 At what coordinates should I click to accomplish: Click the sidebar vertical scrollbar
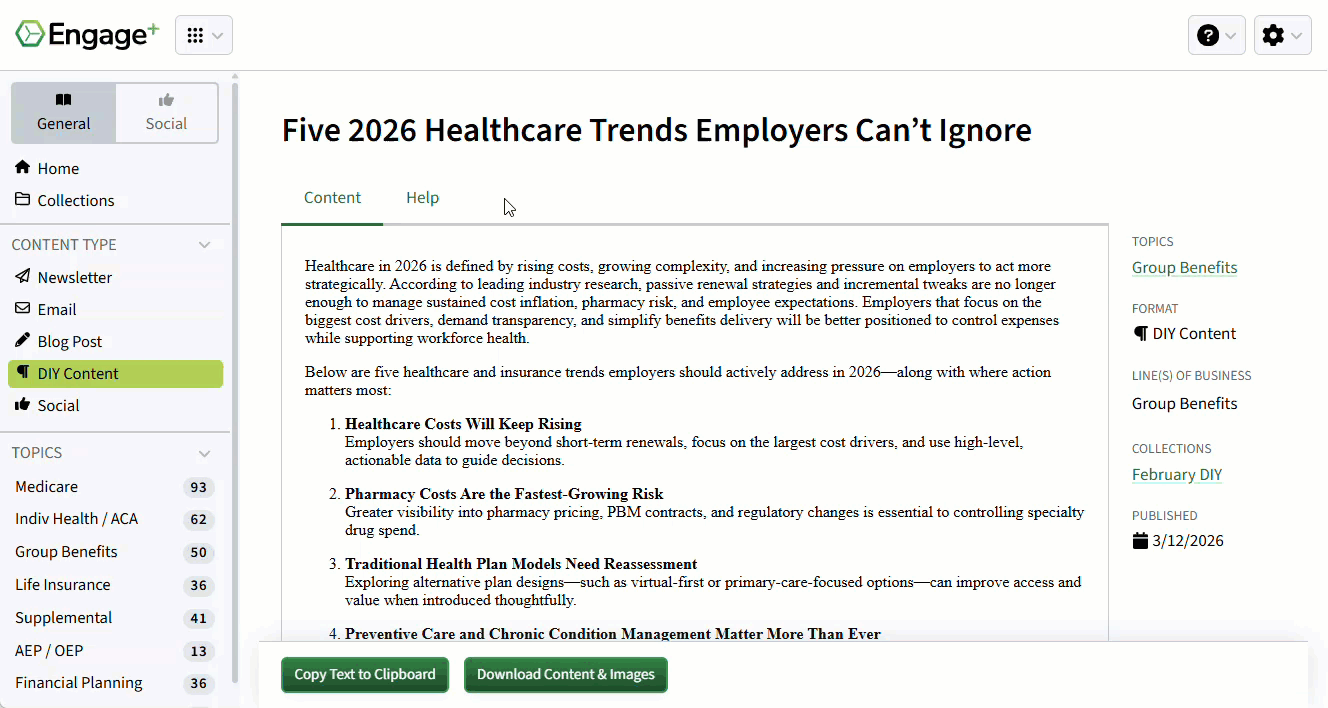click(x=235, y=380)
